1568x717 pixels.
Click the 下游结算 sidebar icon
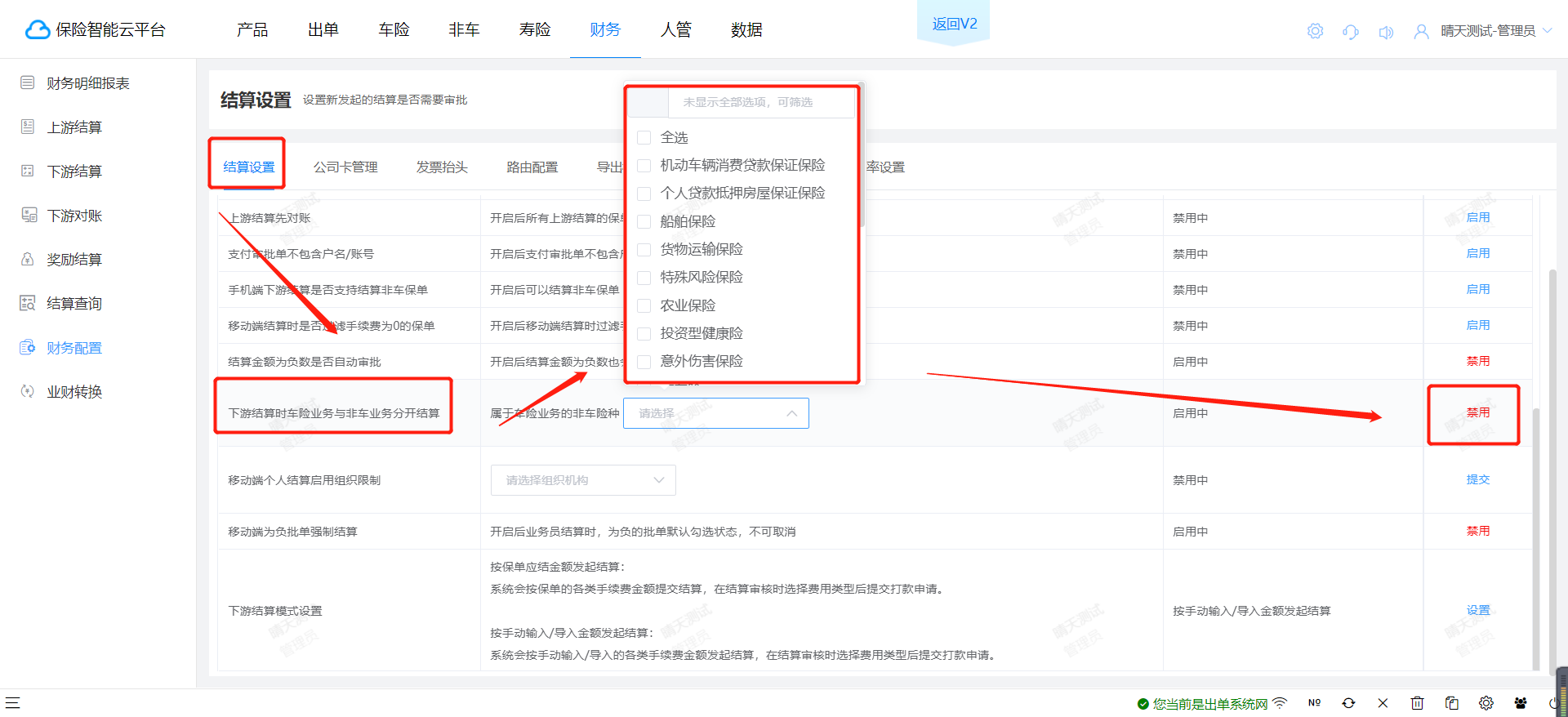(27, 171)
